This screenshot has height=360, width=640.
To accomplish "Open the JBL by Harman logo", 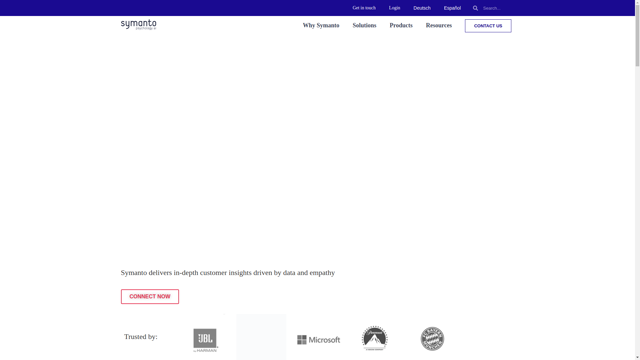I will (x=205, y=340).
